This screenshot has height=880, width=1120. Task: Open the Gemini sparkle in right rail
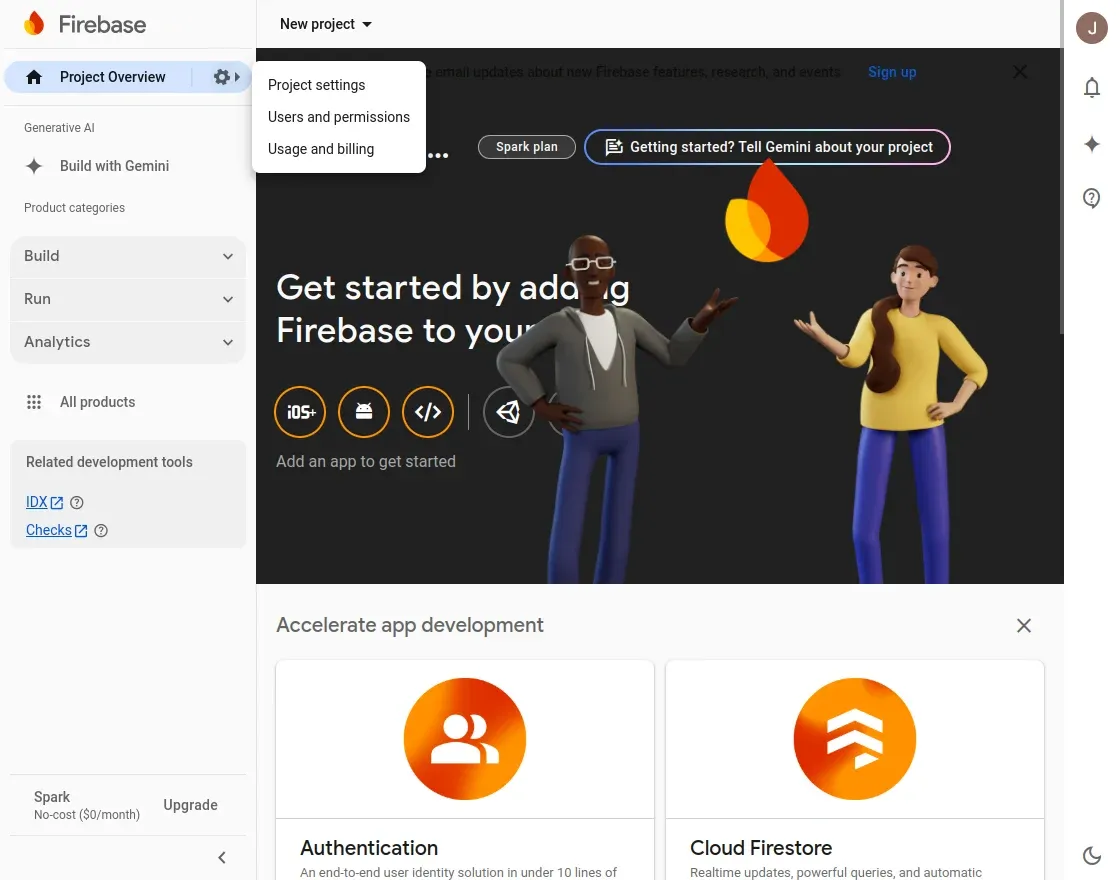1091,144
